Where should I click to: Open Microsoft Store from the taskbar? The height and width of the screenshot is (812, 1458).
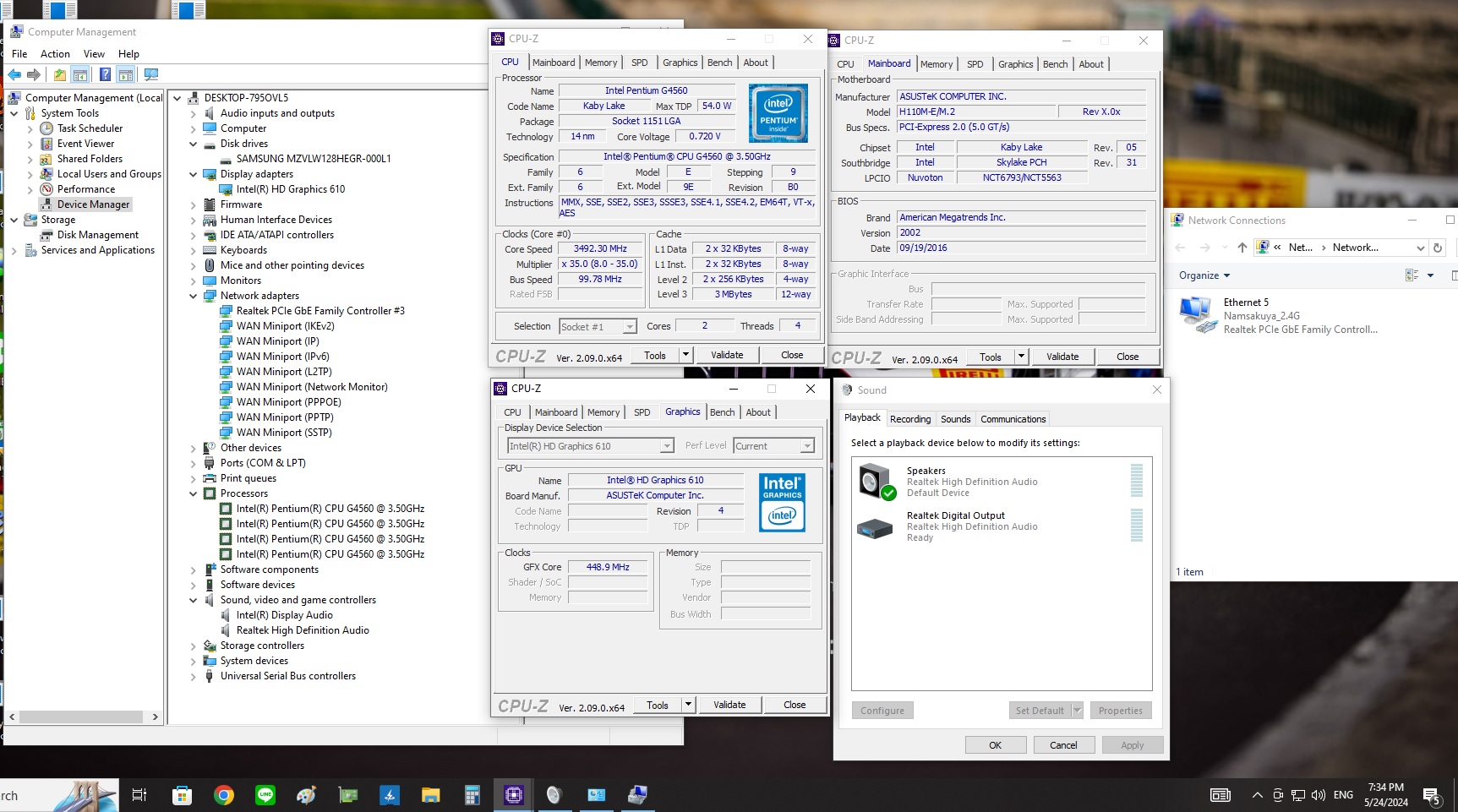coord(182,795)
